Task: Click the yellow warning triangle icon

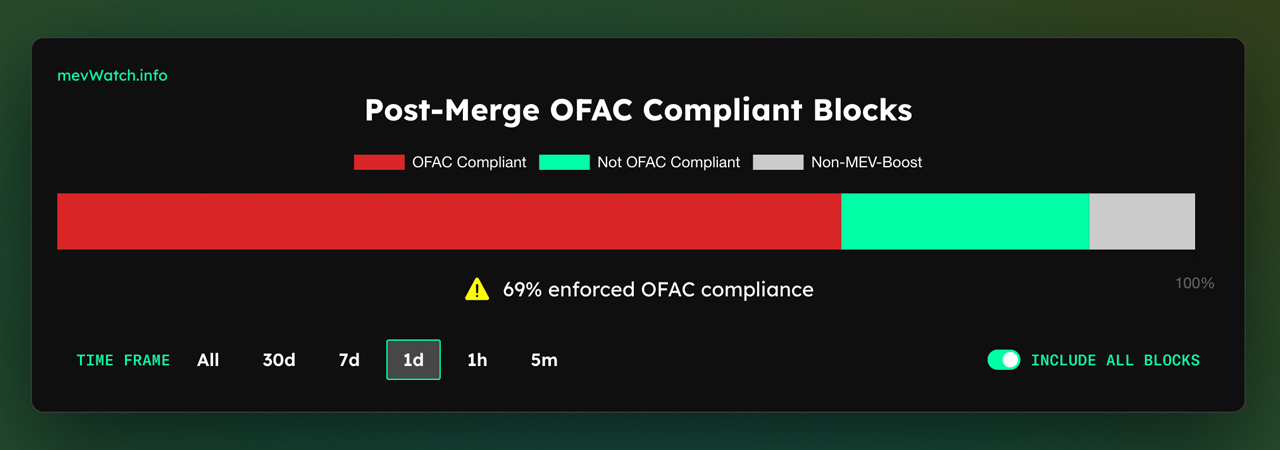Action: tap(477, 289)
